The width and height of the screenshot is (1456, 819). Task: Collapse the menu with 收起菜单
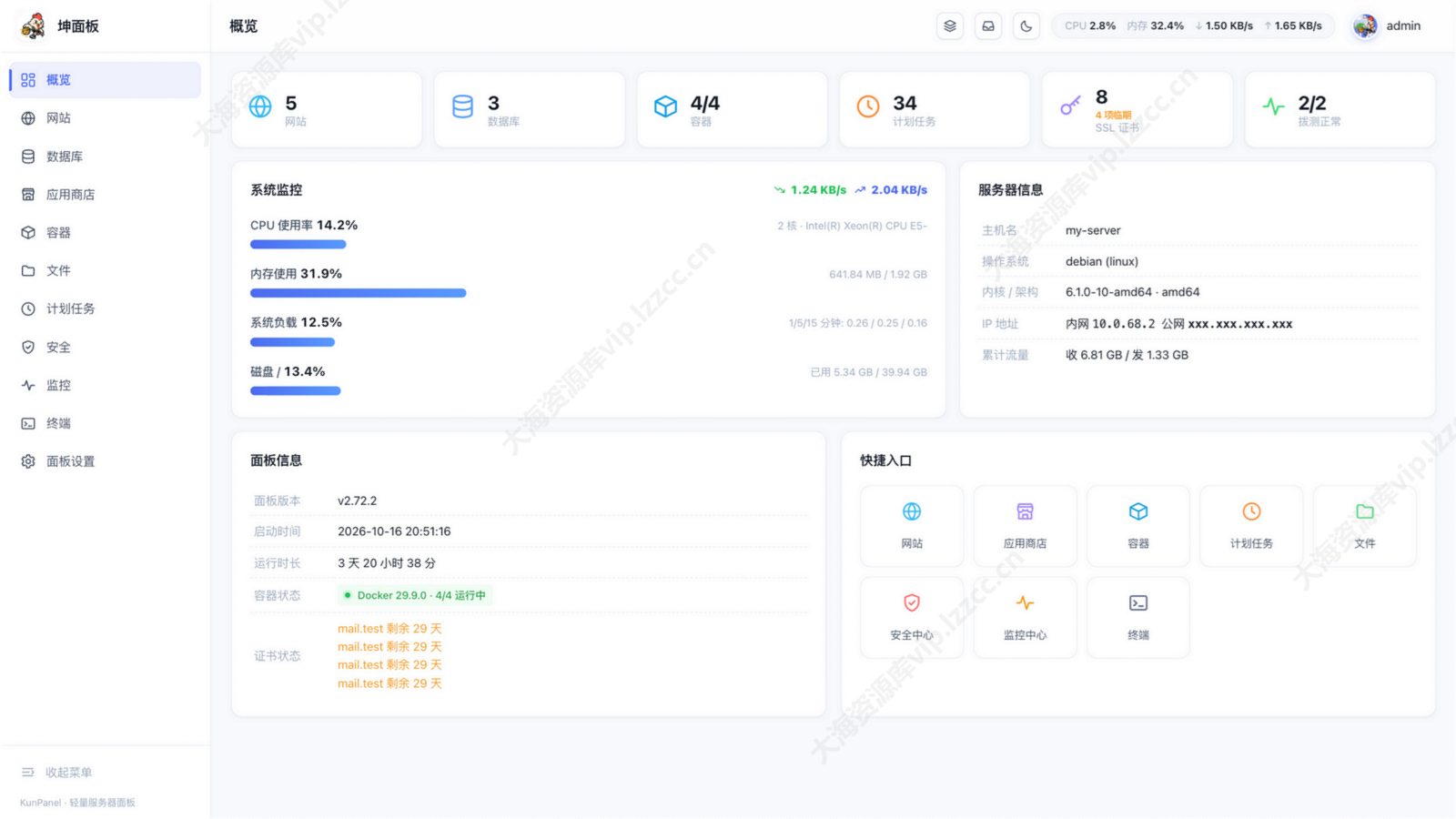[56, 773]
